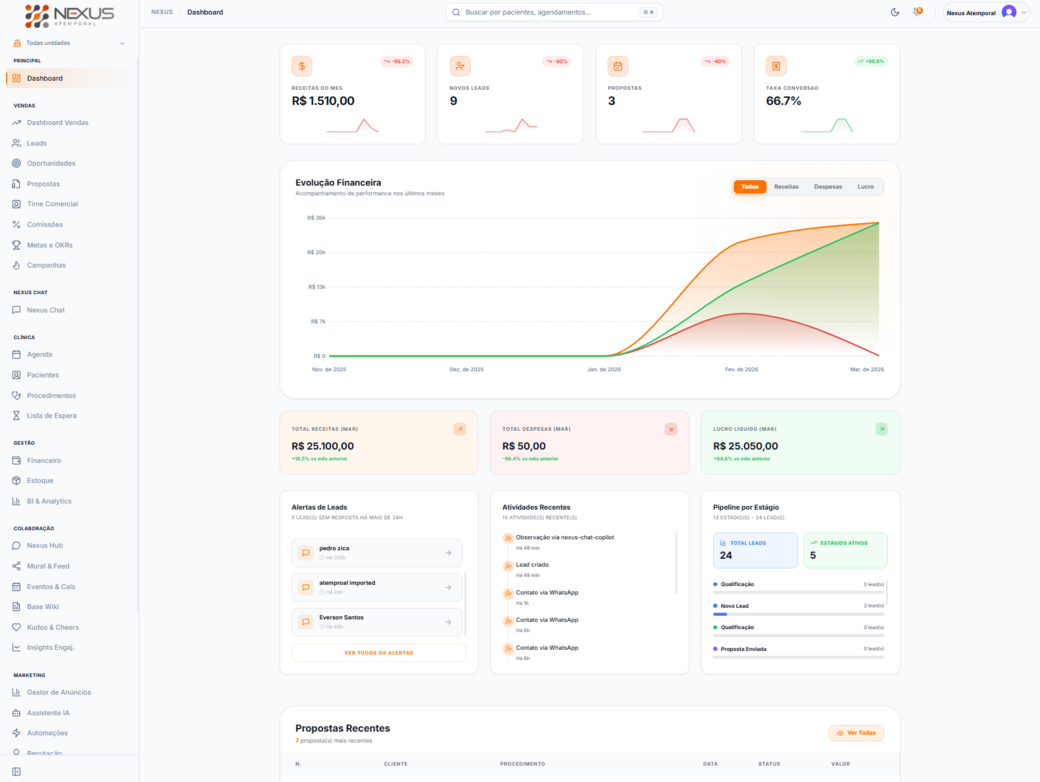Image resolution: width=1040 pixels, height=782 pixels.
Task: Click Ver Todas in Propostas Recentes
Action: click(856, 732)
